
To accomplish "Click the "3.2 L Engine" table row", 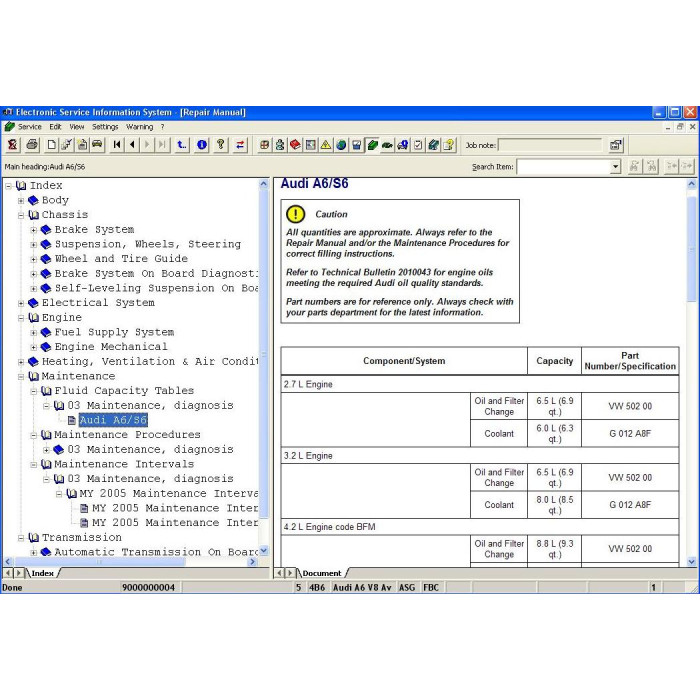I will point(480,456).
